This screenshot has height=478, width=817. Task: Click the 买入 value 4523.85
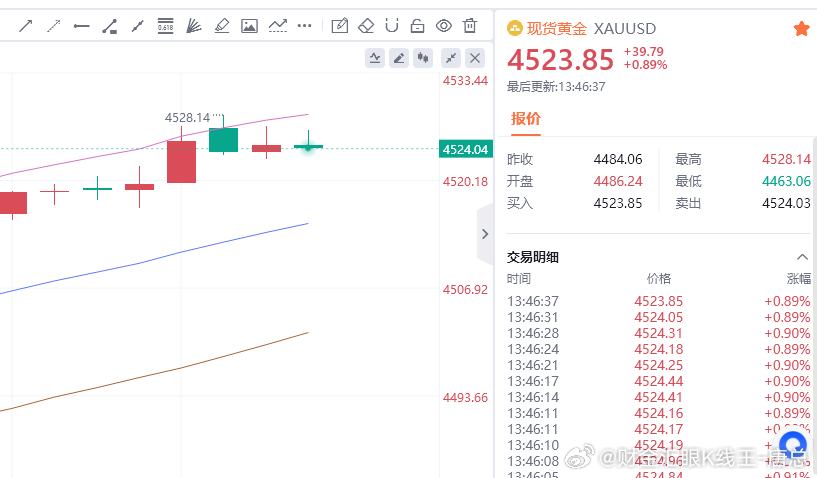point(618,203)
